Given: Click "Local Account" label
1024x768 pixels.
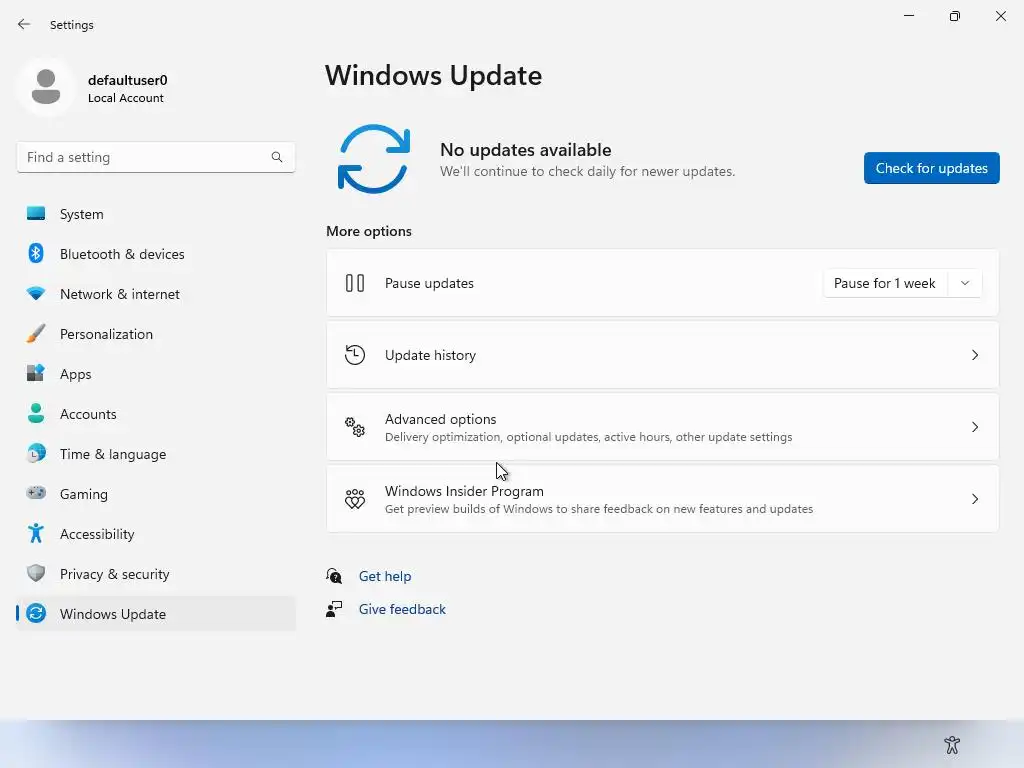Looking at the screenshot, I should [x=125, y=98].
